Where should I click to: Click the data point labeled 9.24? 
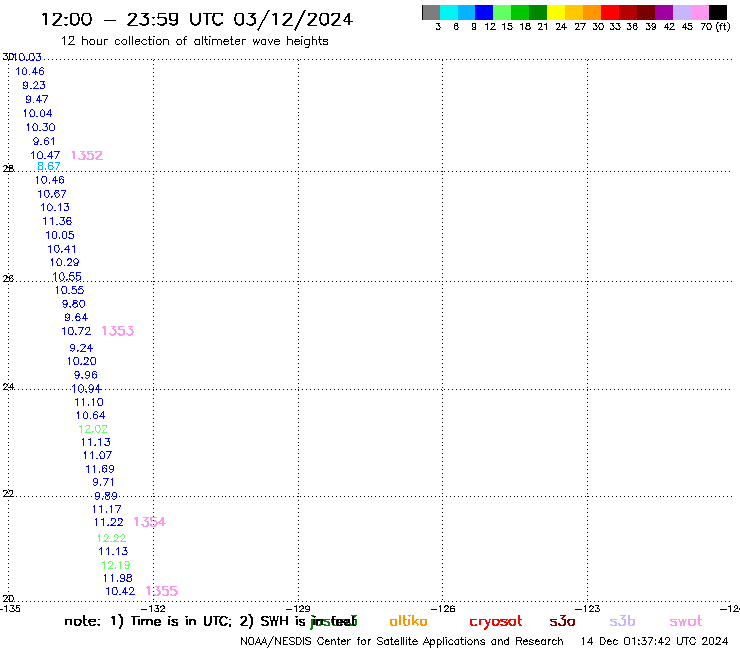pos(81,348)
